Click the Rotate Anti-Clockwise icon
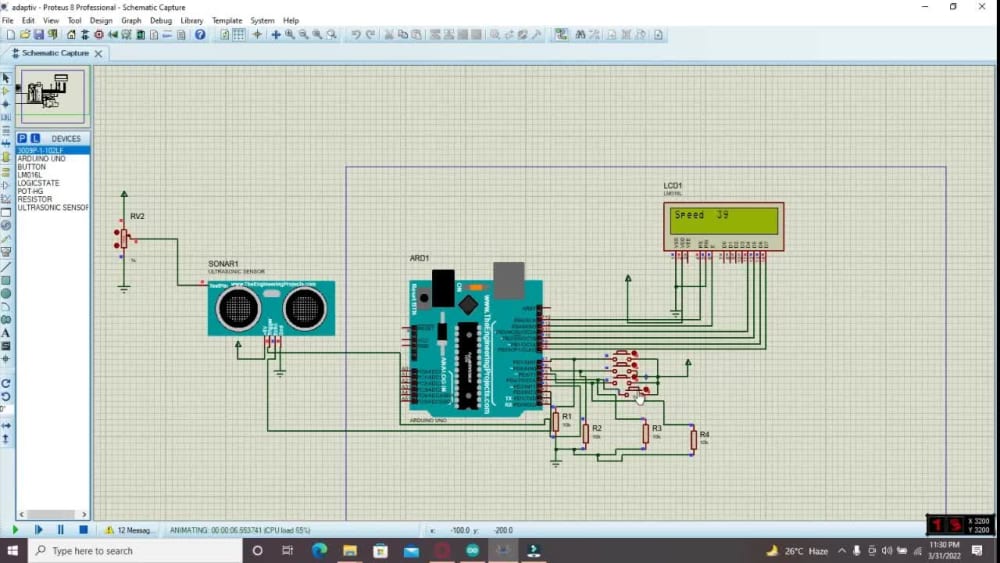 (x=6, y=397)
